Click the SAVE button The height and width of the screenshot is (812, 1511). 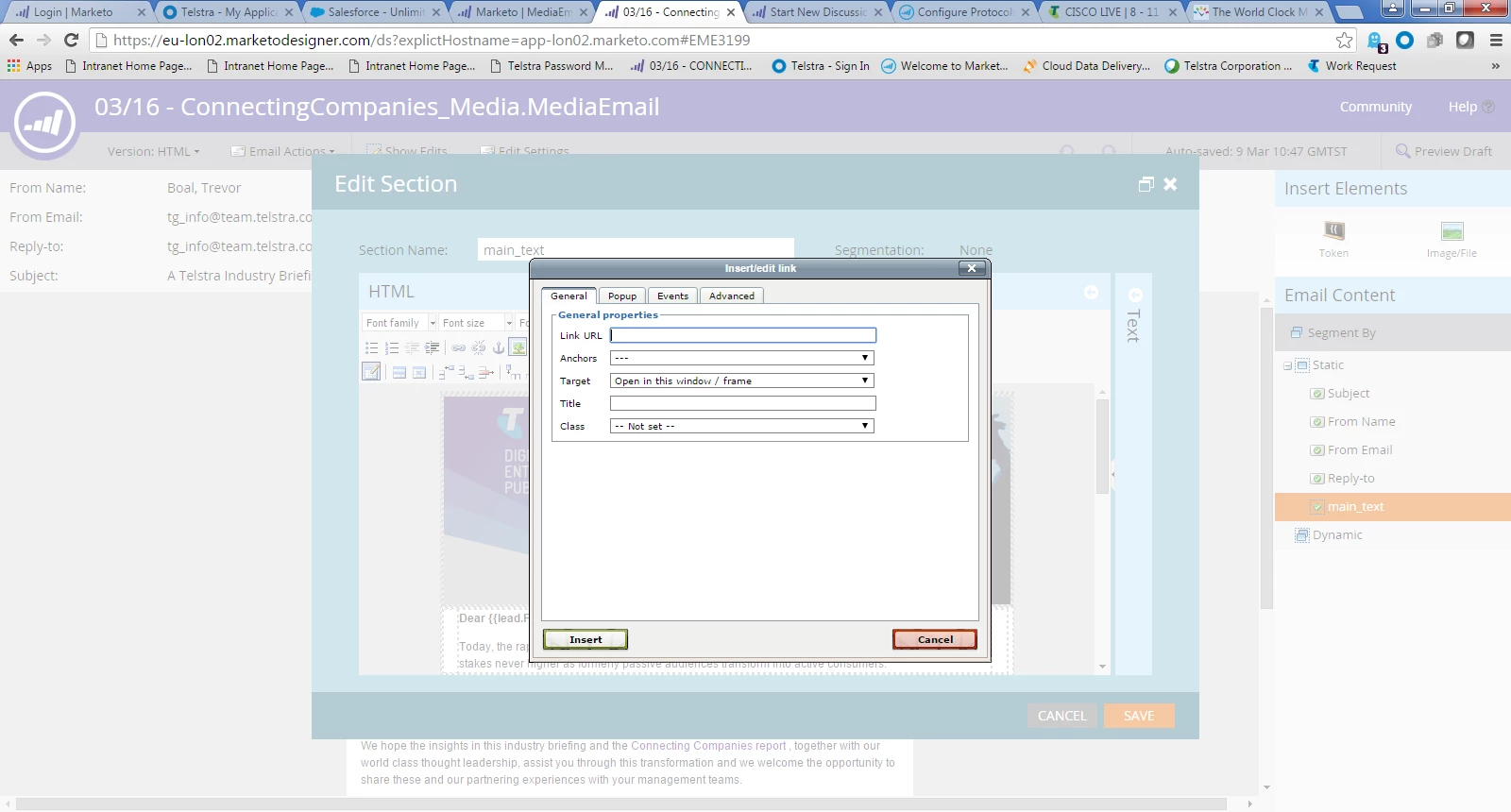[x=1139, y=716]
